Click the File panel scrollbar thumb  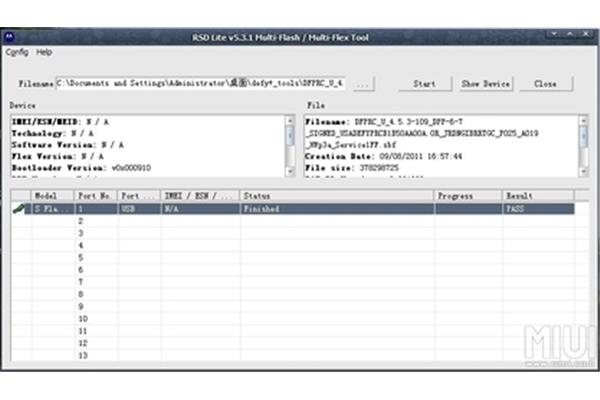point(584,136)
